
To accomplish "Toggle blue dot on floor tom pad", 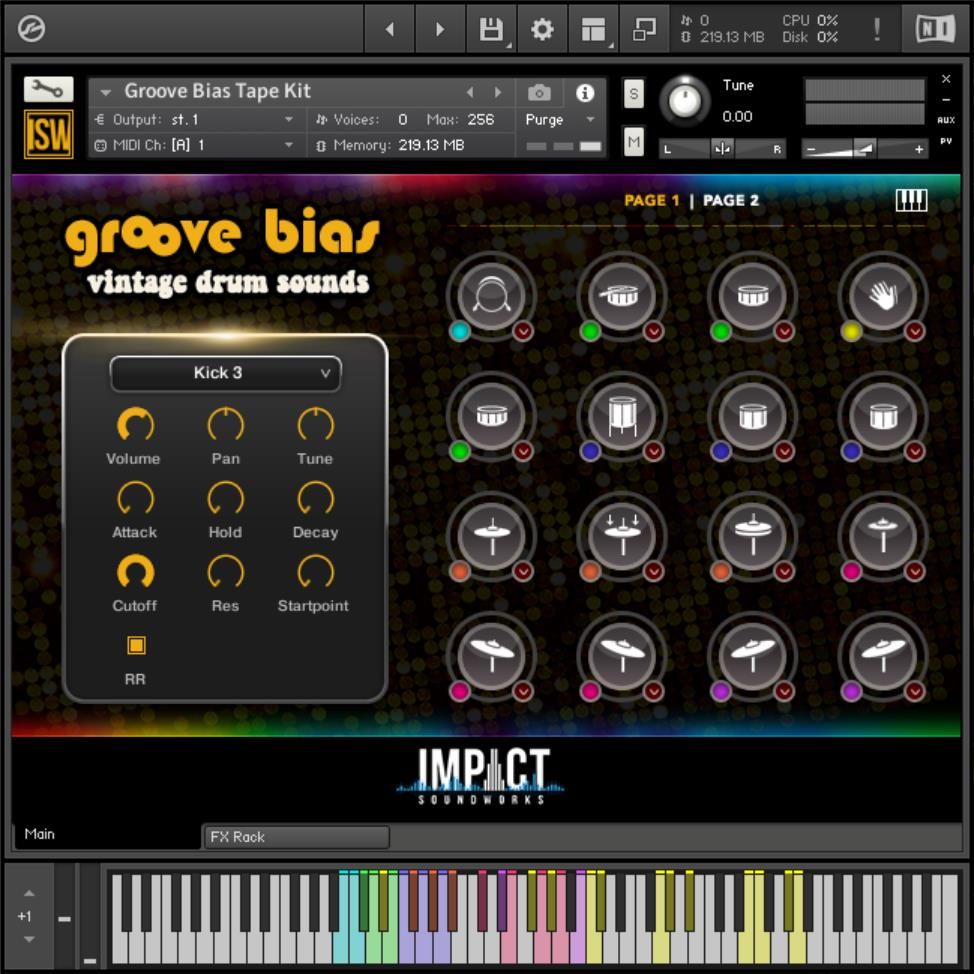I will point(590,451).
